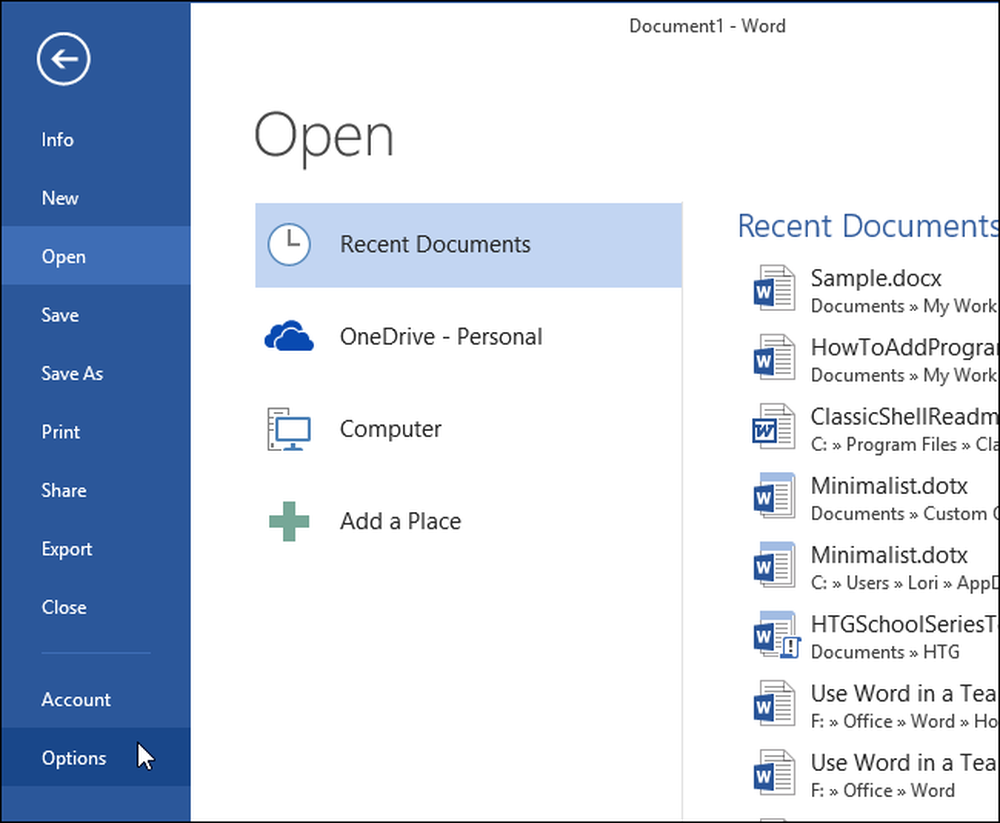
Task: Select Open in the left sidebar
Action: [x=96, y=256]
